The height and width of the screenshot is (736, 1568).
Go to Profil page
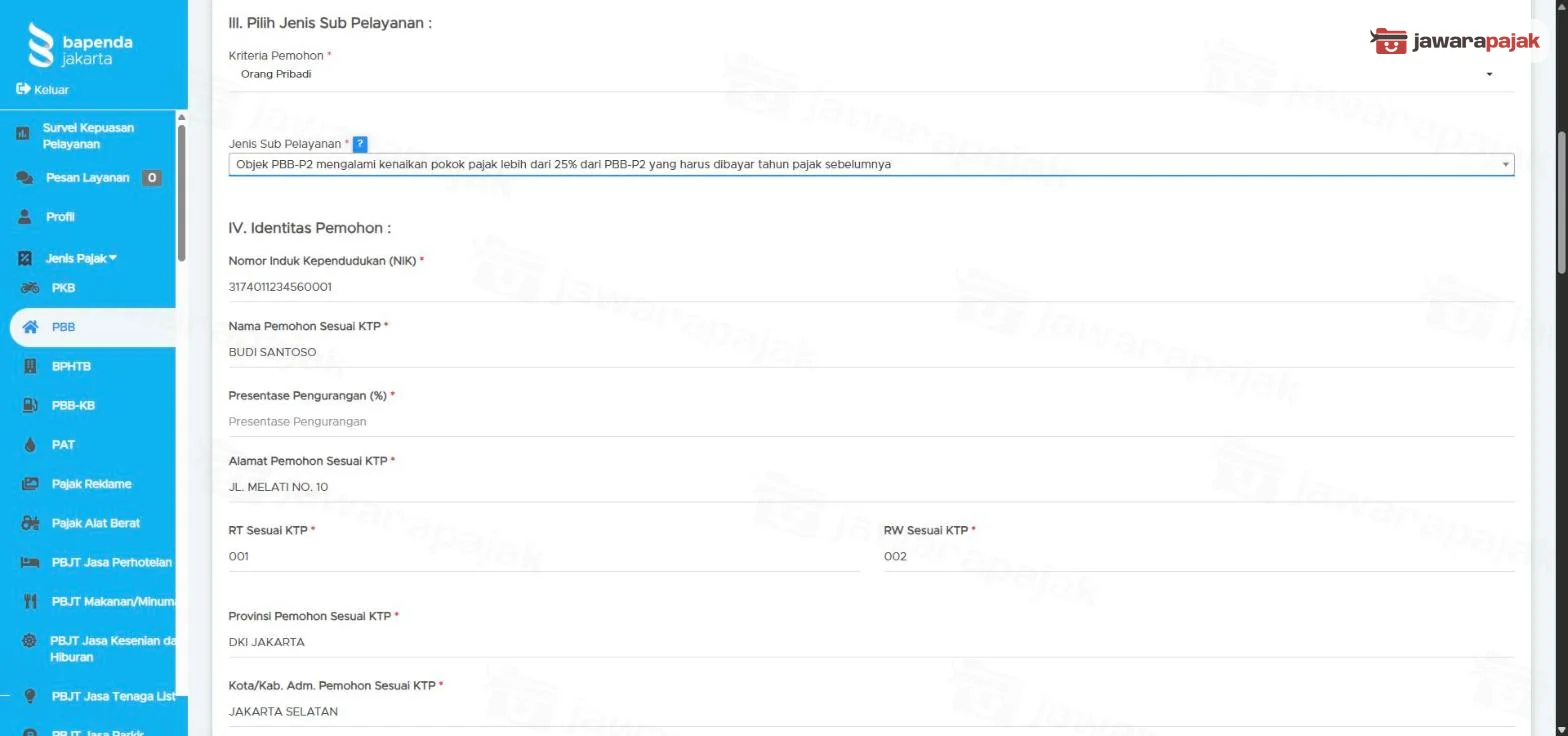coord(60,217)
